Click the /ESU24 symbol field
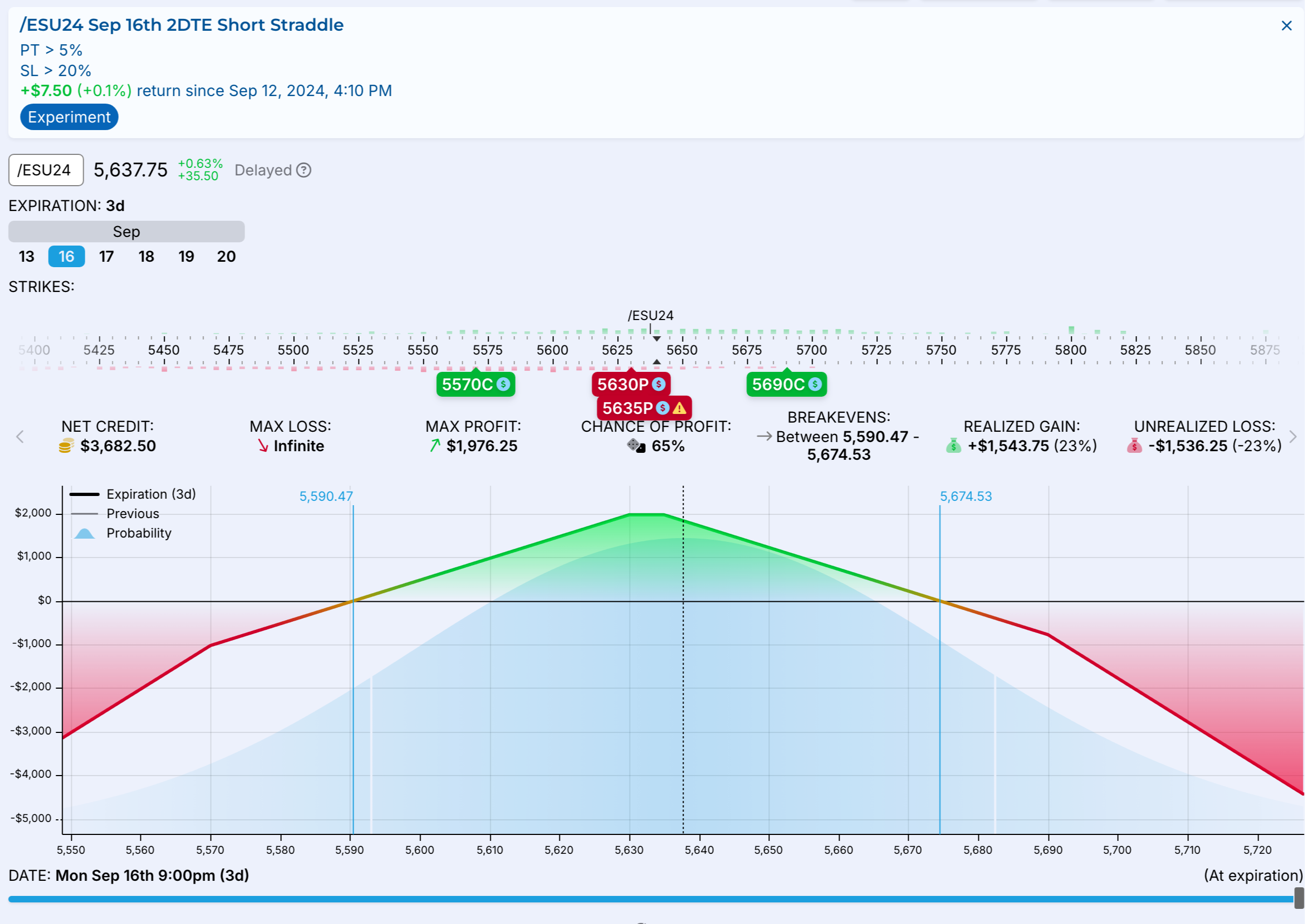The image size is (1305, 924). pos(45,170)
